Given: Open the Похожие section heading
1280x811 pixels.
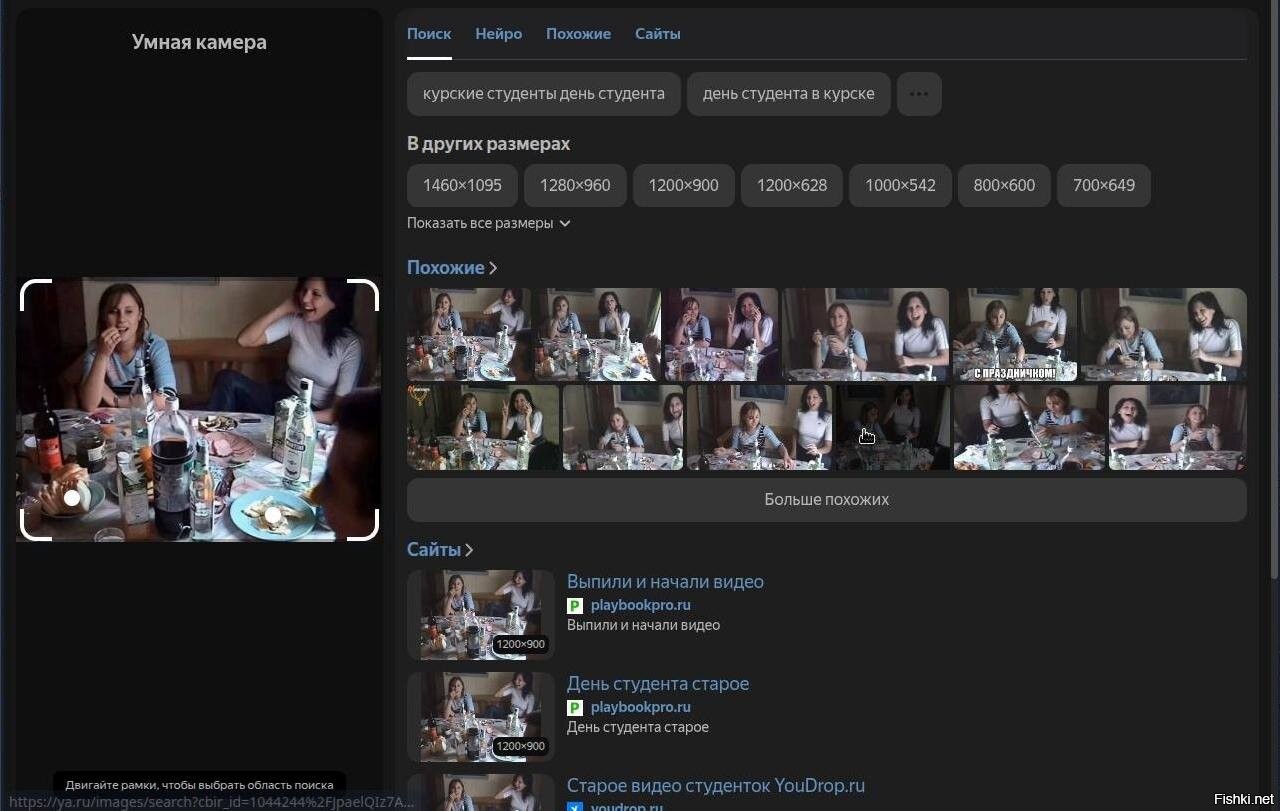Looking at the screenshot, I should coord(452,268).
